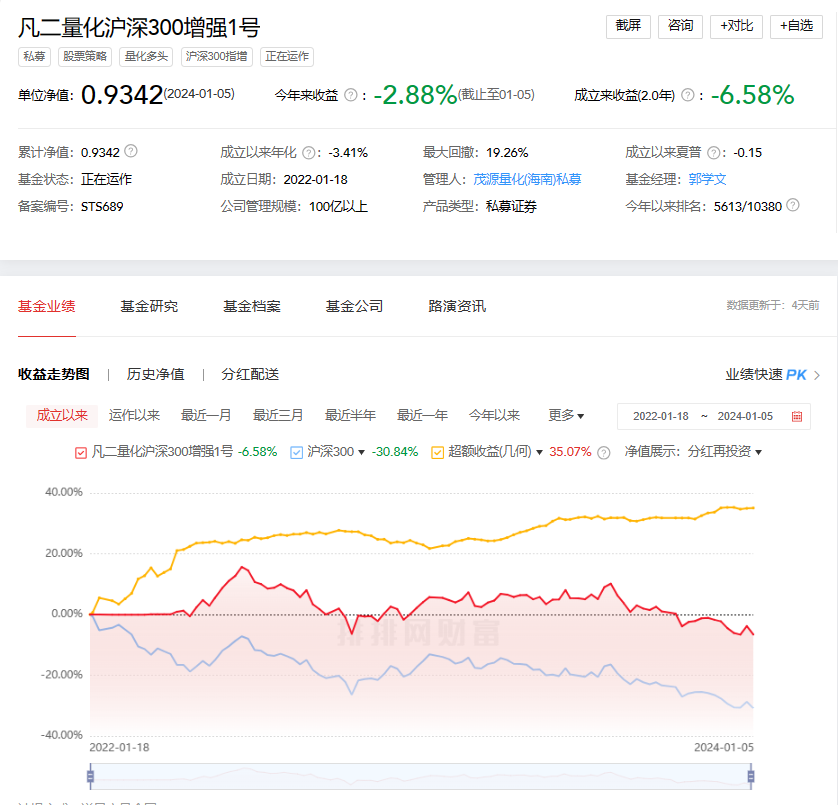Select the 运作以来 time range
Viewport: 838px width, 805px height.
click(134, 415)
